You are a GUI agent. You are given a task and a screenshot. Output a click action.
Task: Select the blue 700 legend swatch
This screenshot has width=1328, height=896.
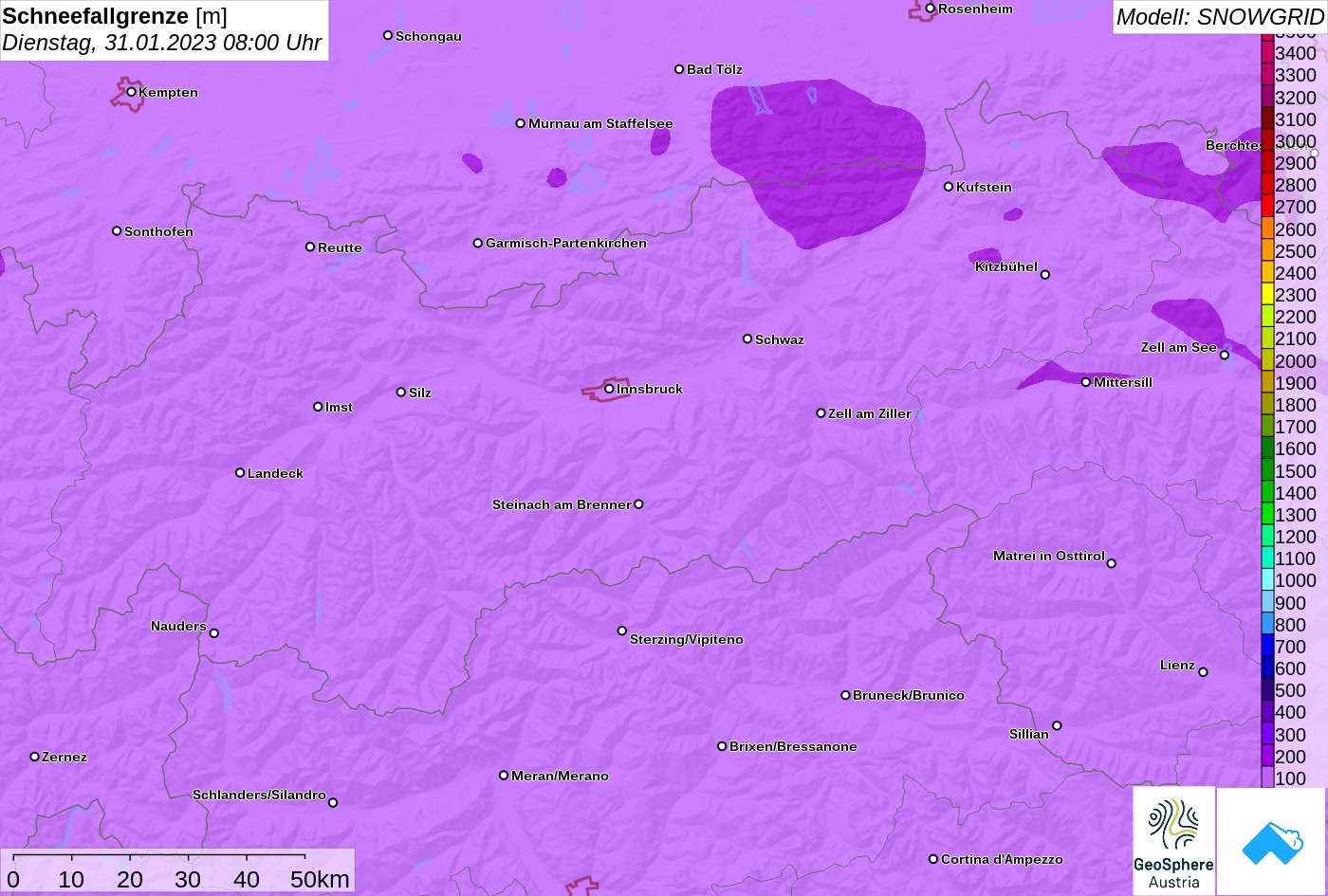click(1267, 647)
